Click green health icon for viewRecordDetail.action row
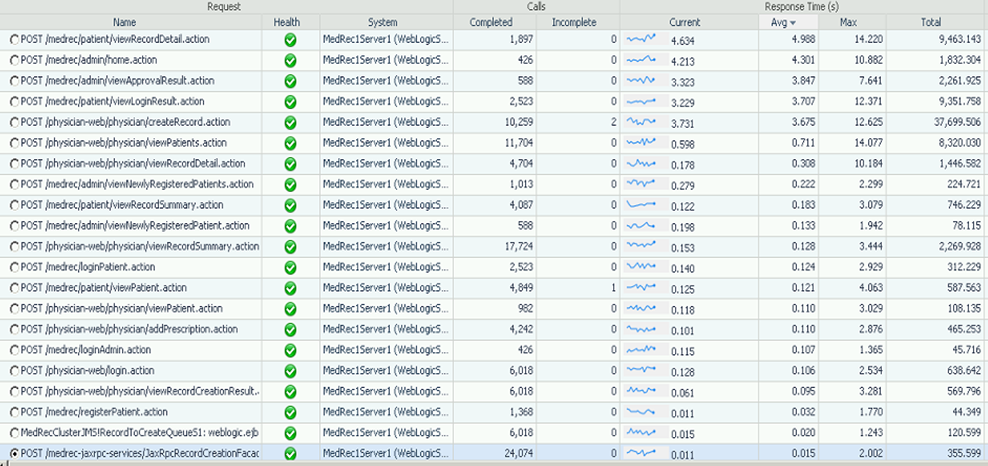988x466 pixels. [x=290, y=40]
